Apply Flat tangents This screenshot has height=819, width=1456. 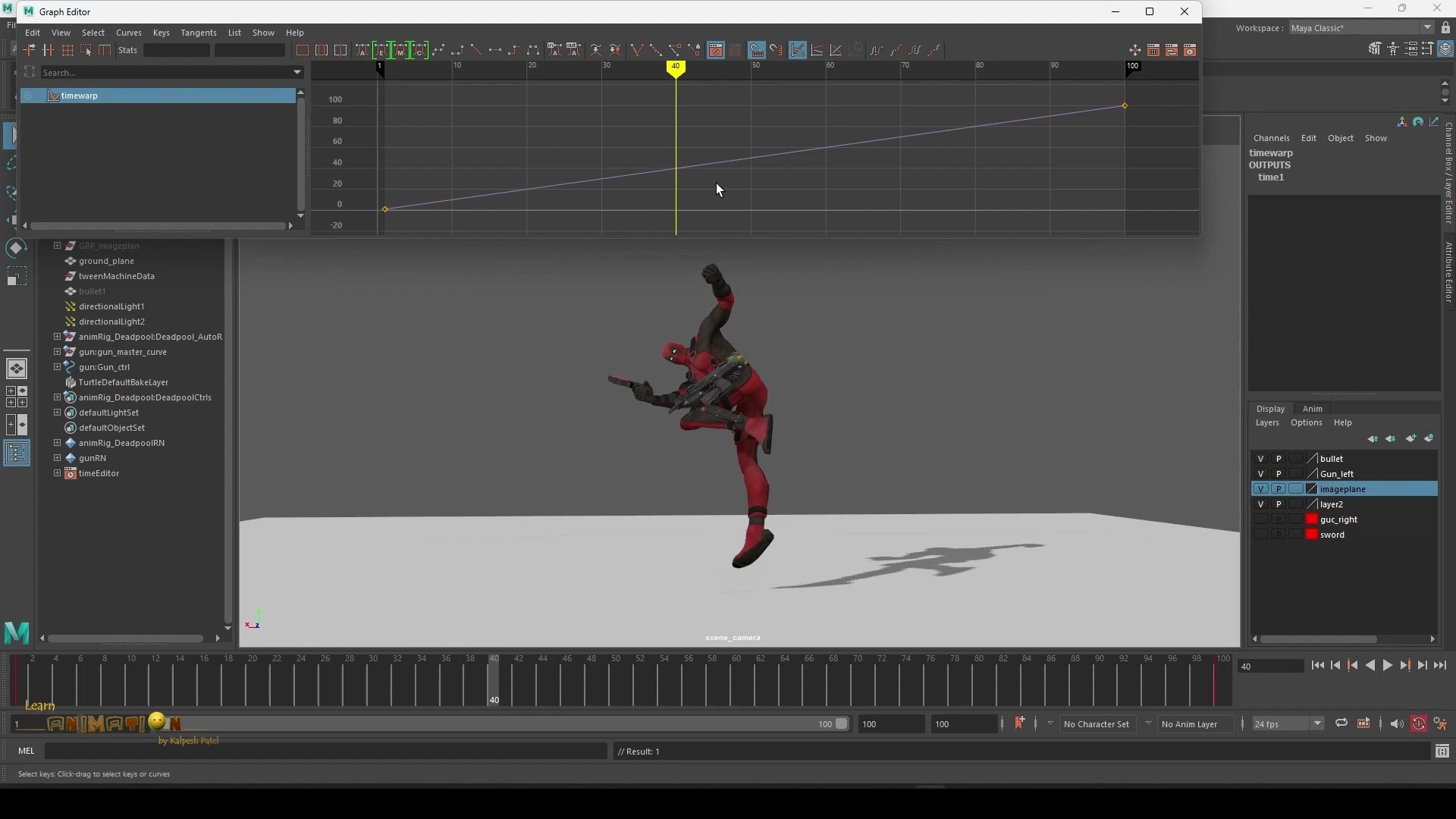pyautogui.click(x=495, y=50)
